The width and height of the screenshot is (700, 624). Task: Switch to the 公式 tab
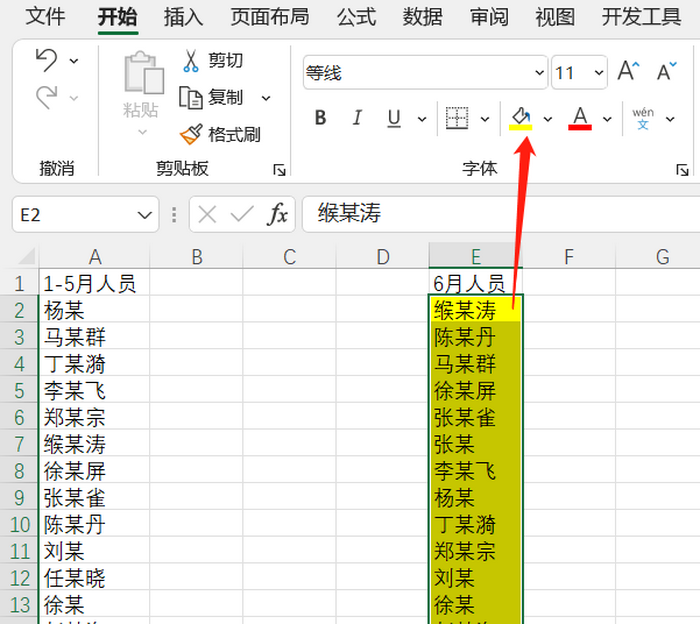tap(356, 17)
